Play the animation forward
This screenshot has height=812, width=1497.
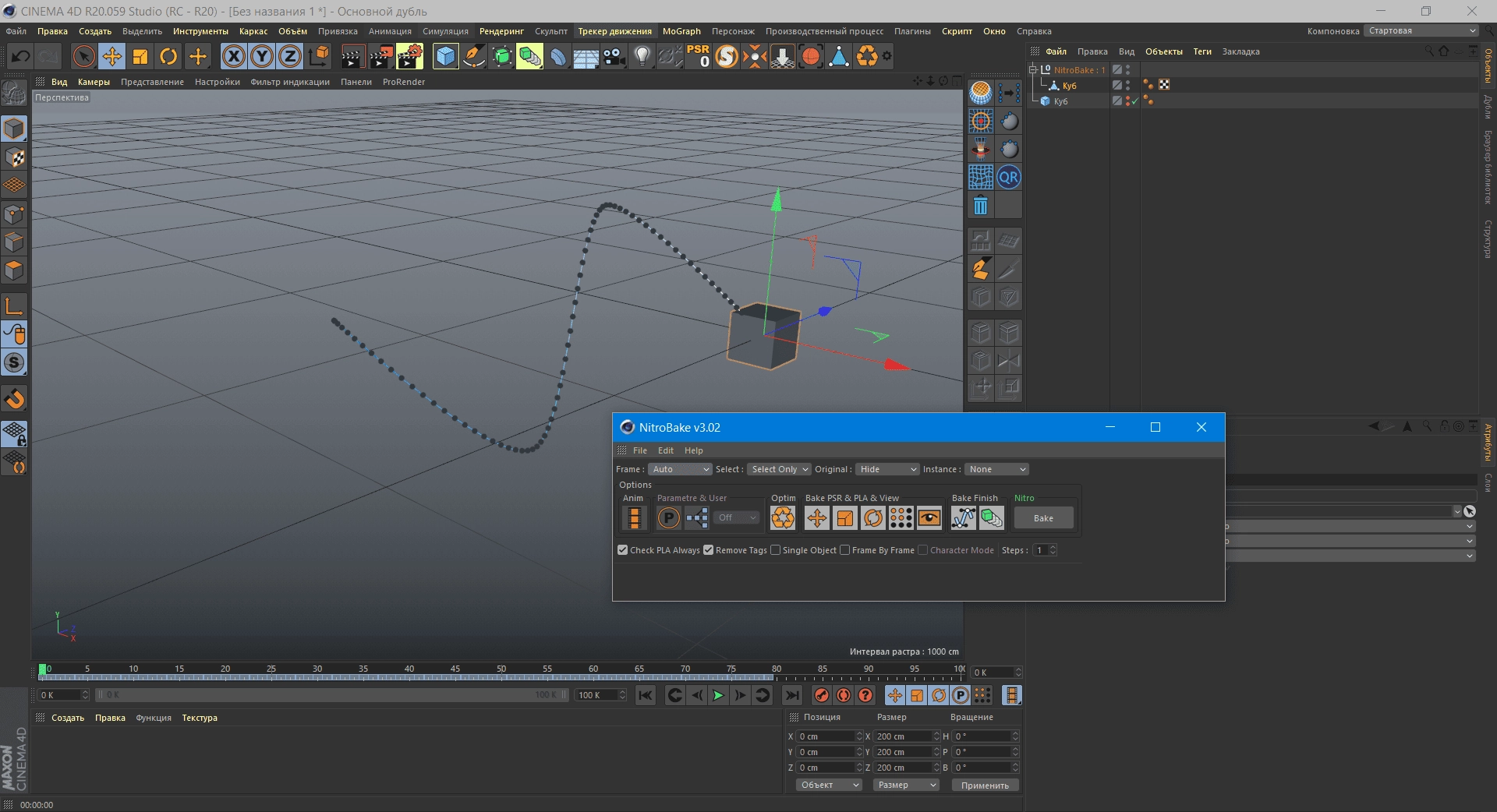718,695
